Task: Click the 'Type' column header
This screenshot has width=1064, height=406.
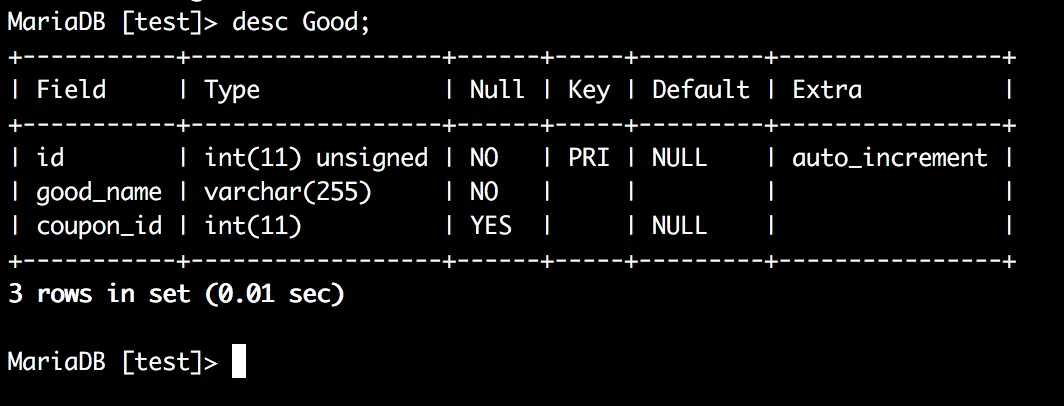Action: [232, 90]
